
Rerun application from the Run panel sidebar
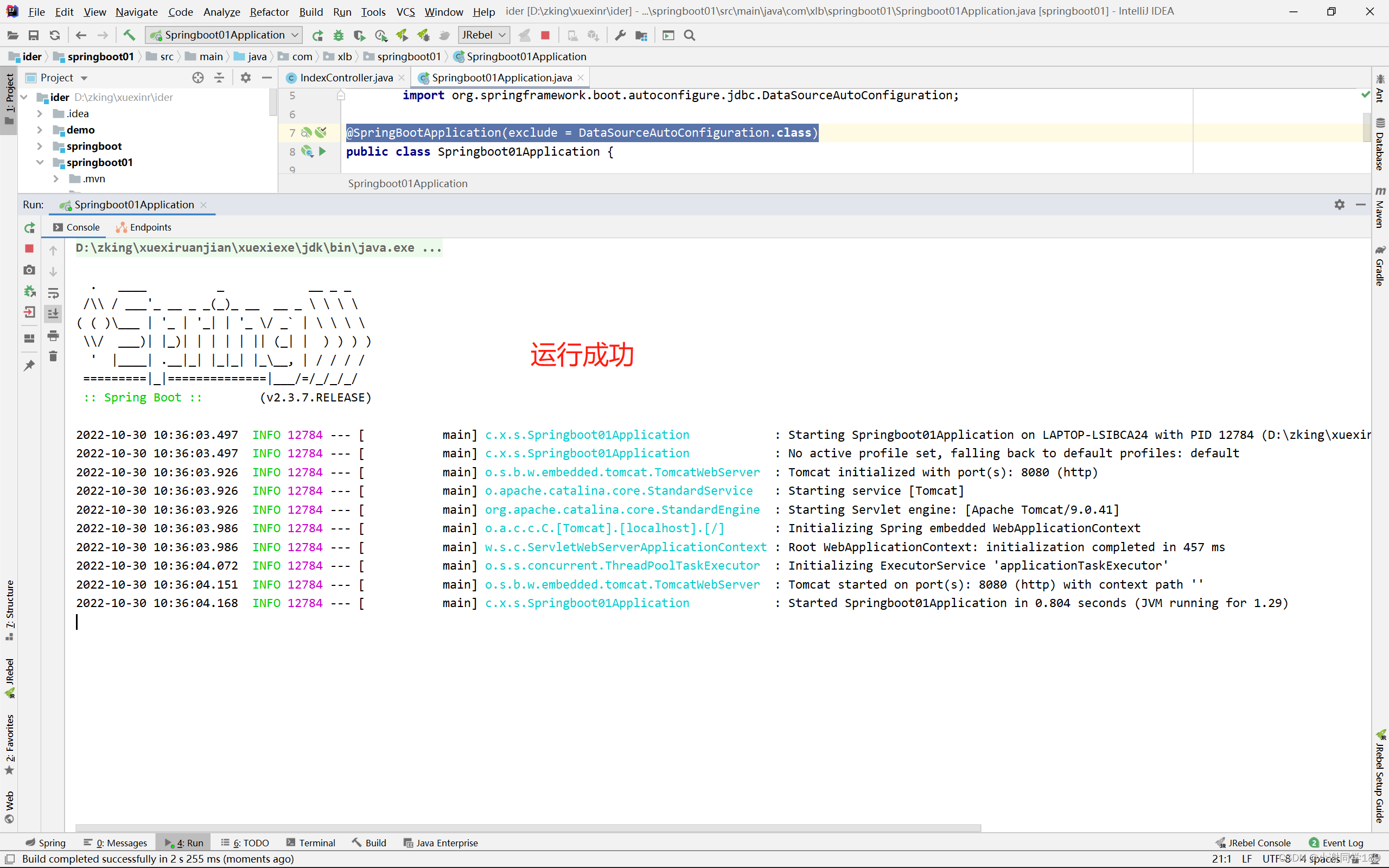pos(29,228)
